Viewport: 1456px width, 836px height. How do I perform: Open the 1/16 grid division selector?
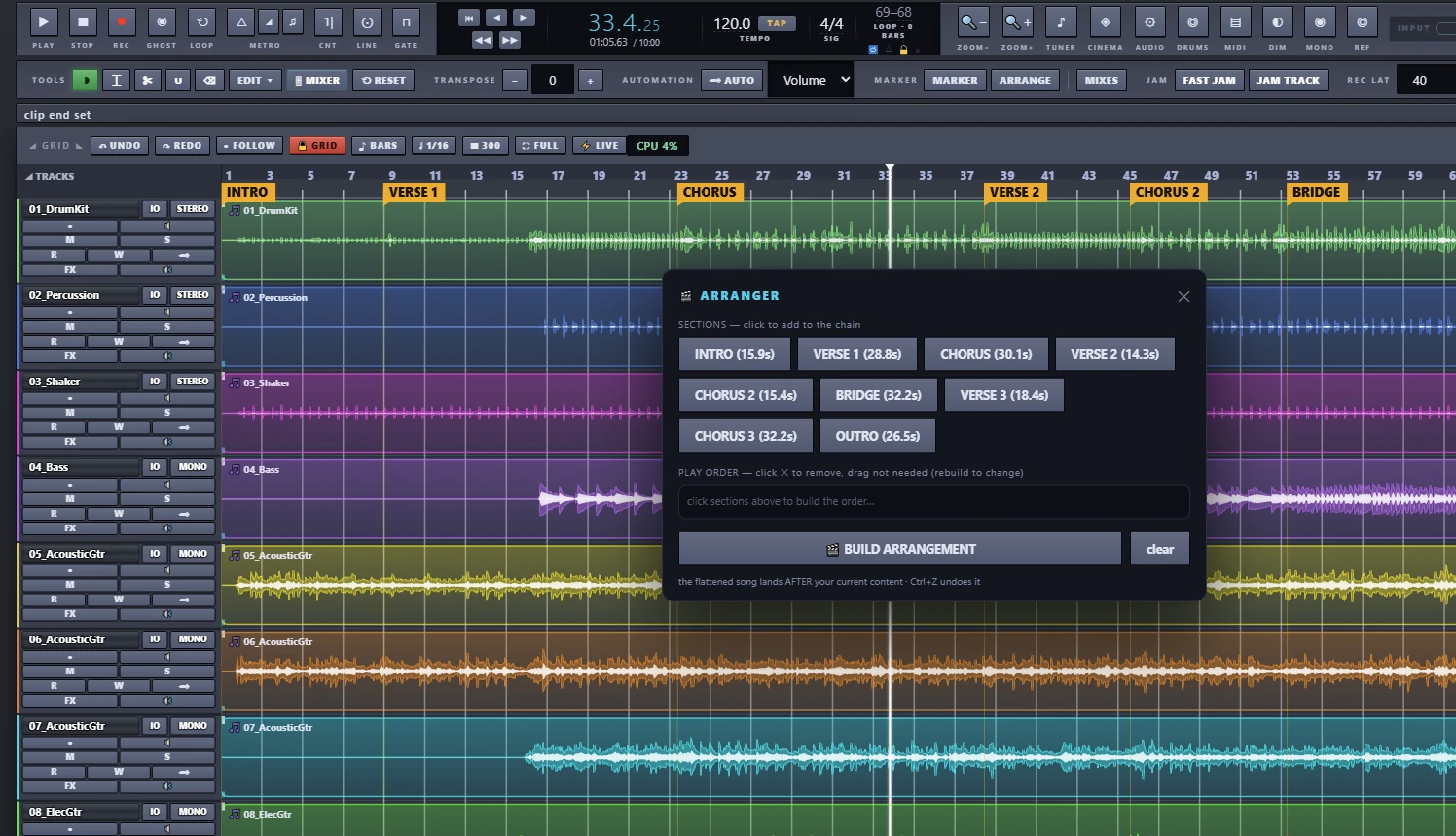click(433, 146)
